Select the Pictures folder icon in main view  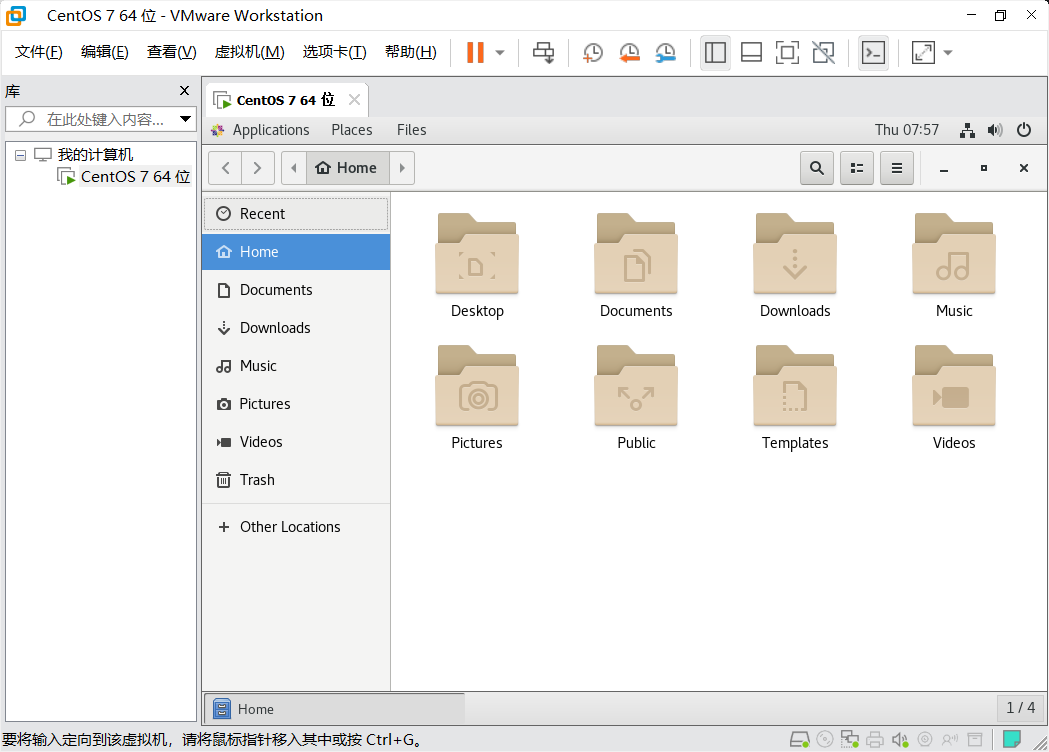477,386
